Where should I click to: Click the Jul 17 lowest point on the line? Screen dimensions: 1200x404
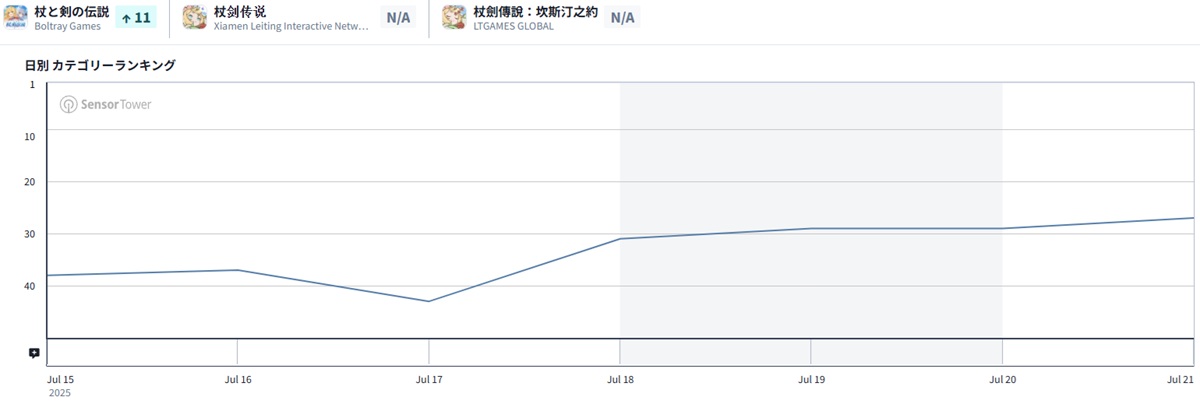(429, 301)
